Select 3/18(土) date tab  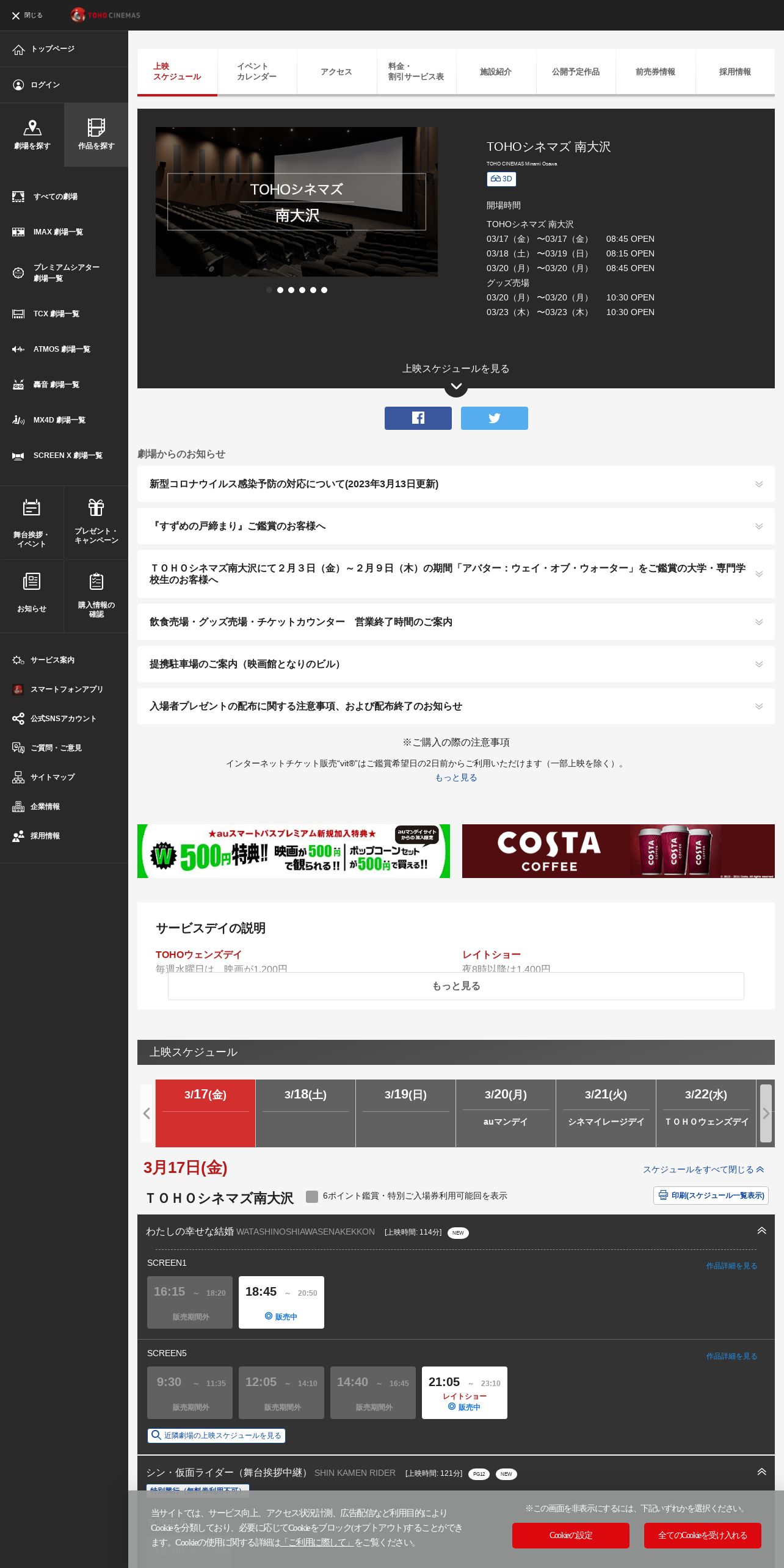[305, 1113]
